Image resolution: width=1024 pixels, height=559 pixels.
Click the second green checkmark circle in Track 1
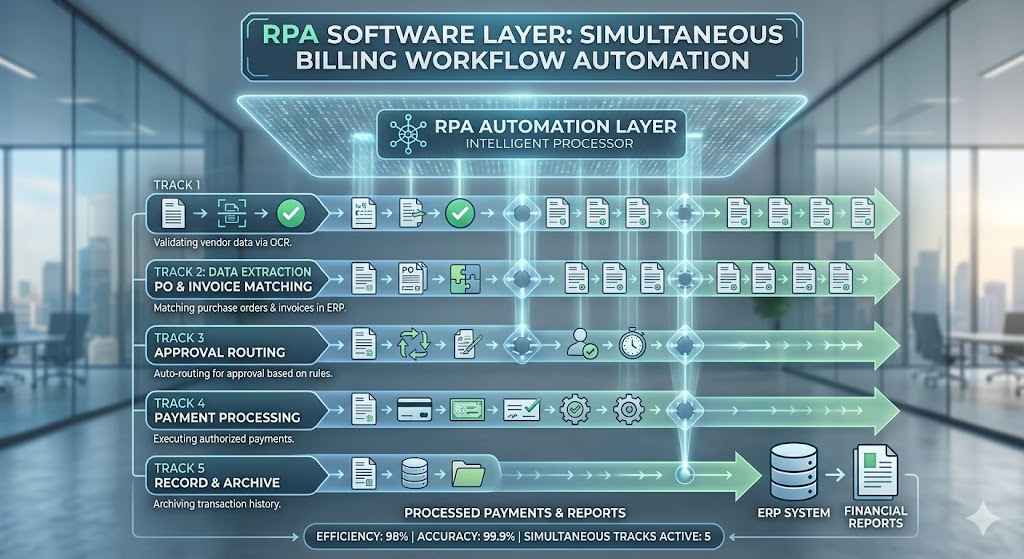click(x=460, y=213)
